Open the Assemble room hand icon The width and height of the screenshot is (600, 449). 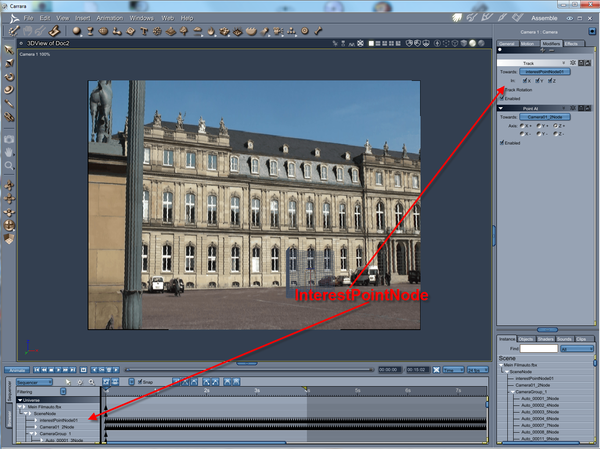tap(457, 18)
